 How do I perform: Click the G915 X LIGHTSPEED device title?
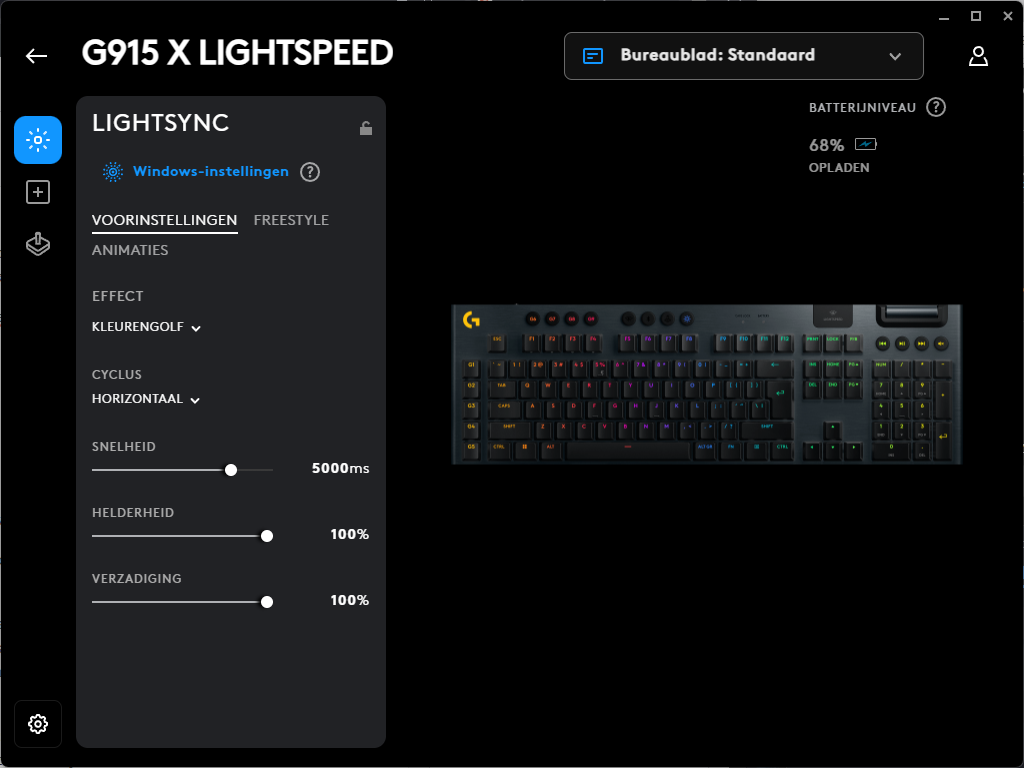click(x=238, y=53)
